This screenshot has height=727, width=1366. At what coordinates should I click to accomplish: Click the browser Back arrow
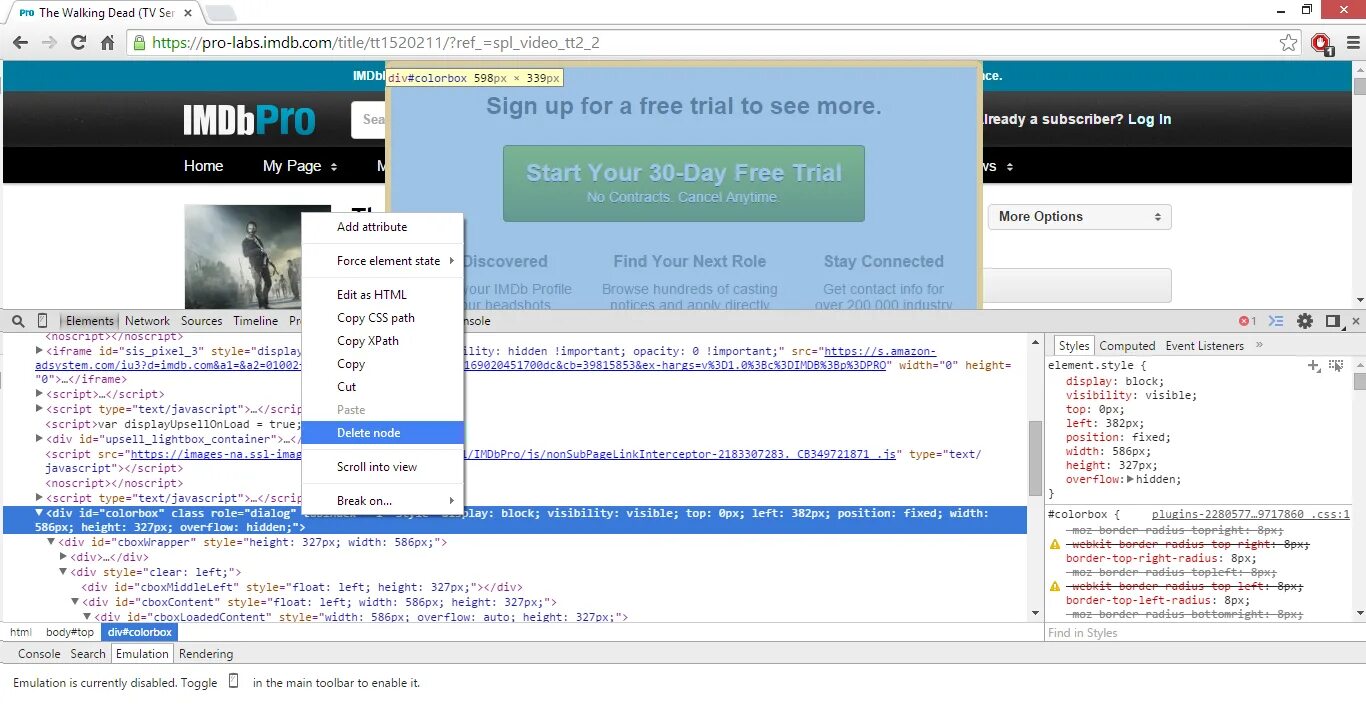(x=20, y=43)
